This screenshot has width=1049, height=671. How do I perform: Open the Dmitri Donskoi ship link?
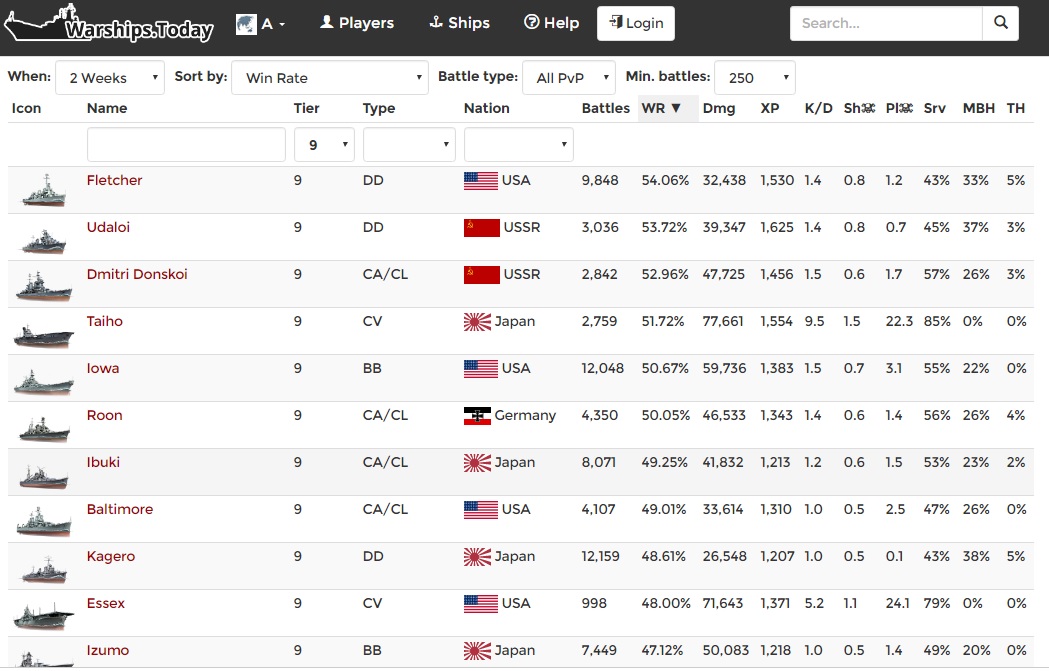point(137,274)
